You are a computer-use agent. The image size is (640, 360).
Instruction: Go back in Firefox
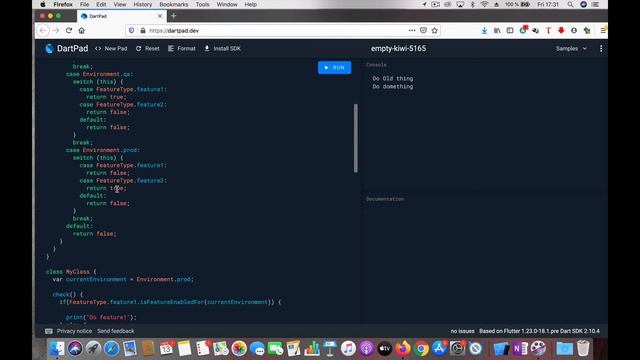(43, 31)
